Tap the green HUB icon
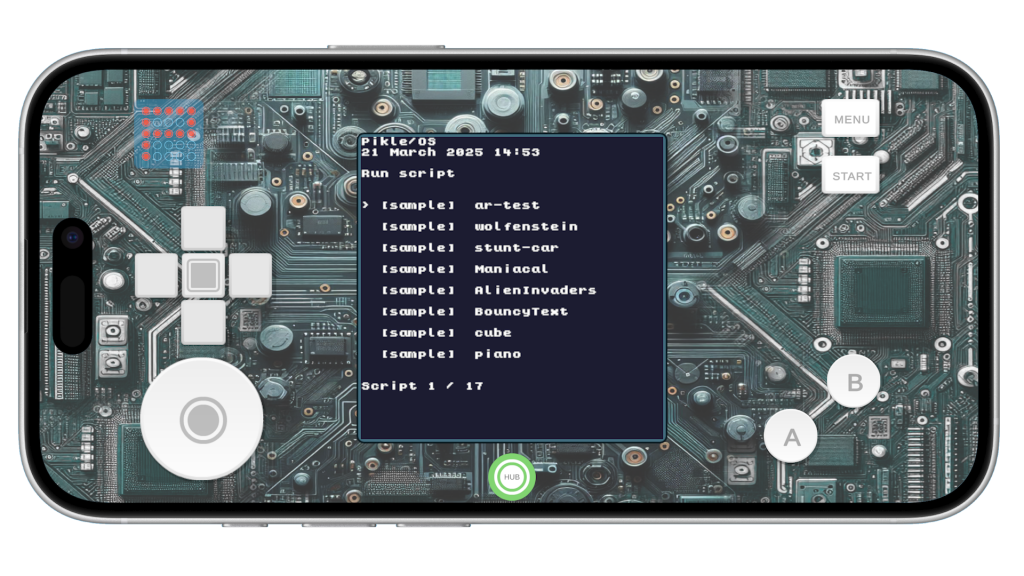This screenshot has width=1024, height=576. (512, 477)
